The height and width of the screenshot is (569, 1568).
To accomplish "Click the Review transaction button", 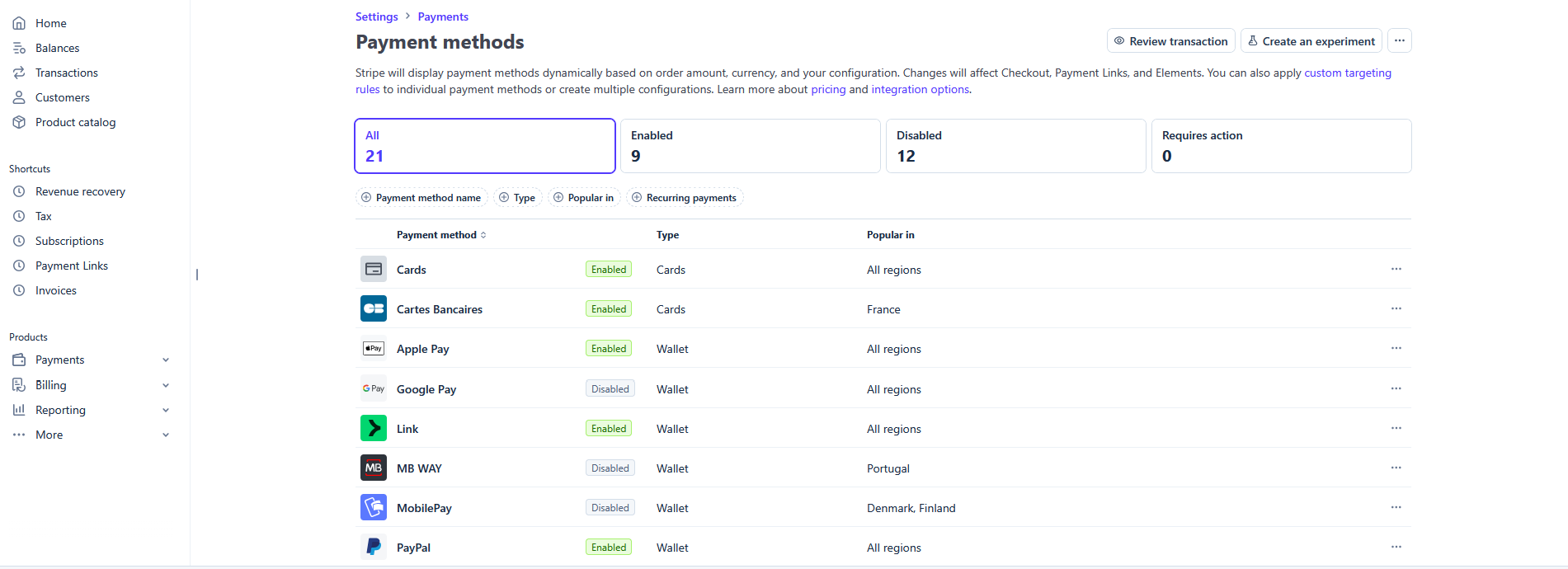I will [x=1170, y=41].
